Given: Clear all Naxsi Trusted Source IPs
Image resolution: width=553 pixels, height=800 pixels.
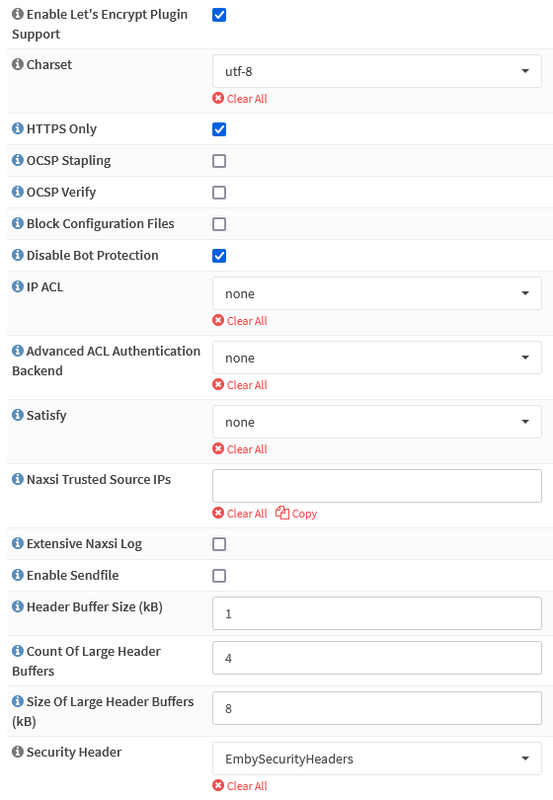Looking at the screenshot, I should tap(240, 514).
